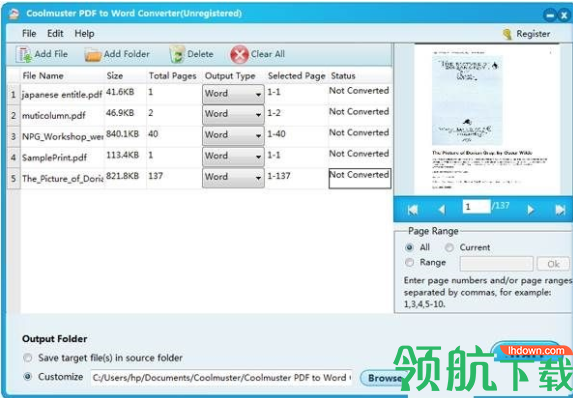Choose the Customize output folder option
Viewport: 573px width, 398px height.
(28, 377)
